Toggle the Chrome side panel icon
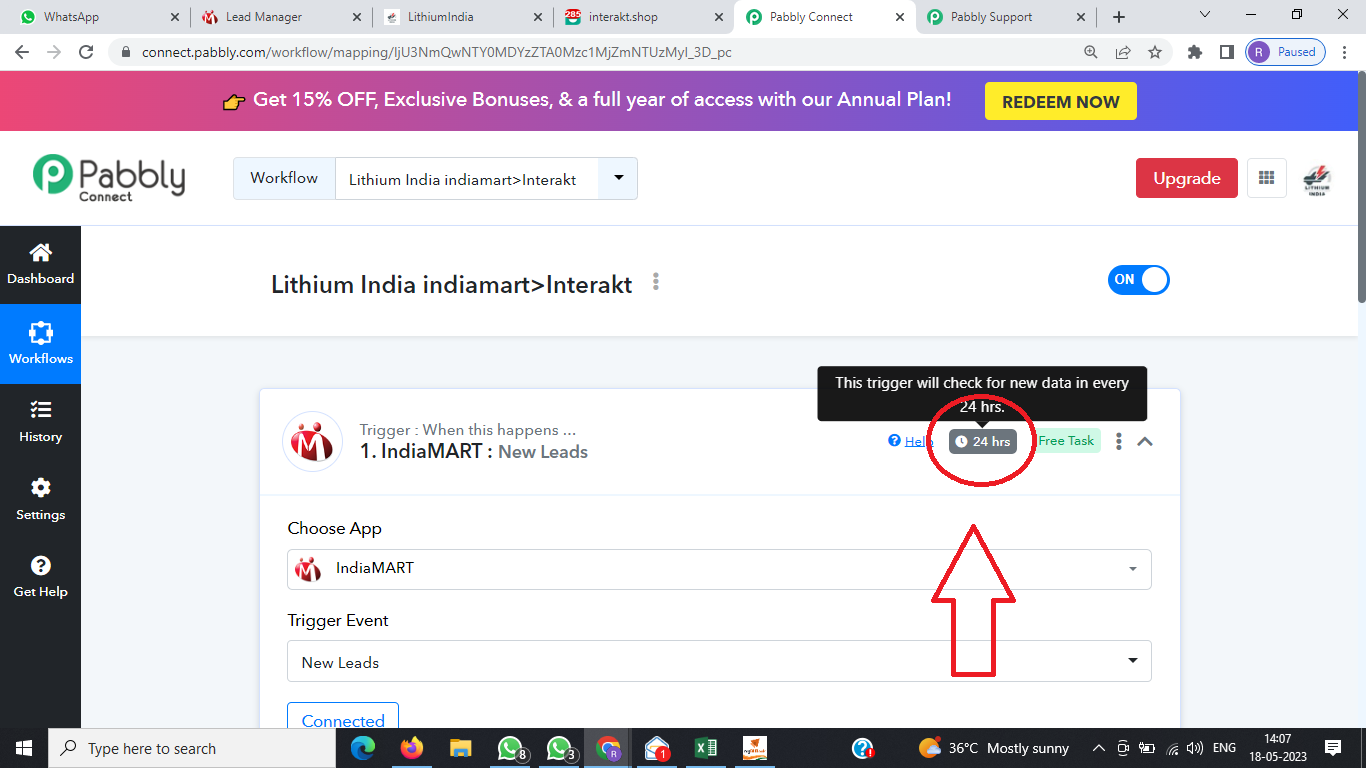The width and height of the screenshot is (1366, 768). click(x=1227, y=52)
